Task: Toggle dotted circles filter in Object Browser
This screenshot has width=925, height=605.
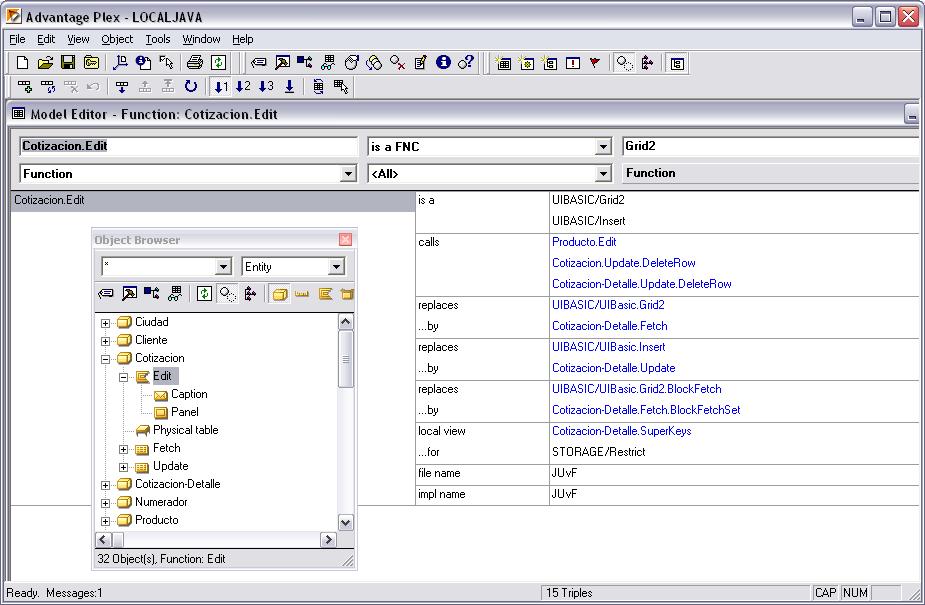Action: (227, 293)
